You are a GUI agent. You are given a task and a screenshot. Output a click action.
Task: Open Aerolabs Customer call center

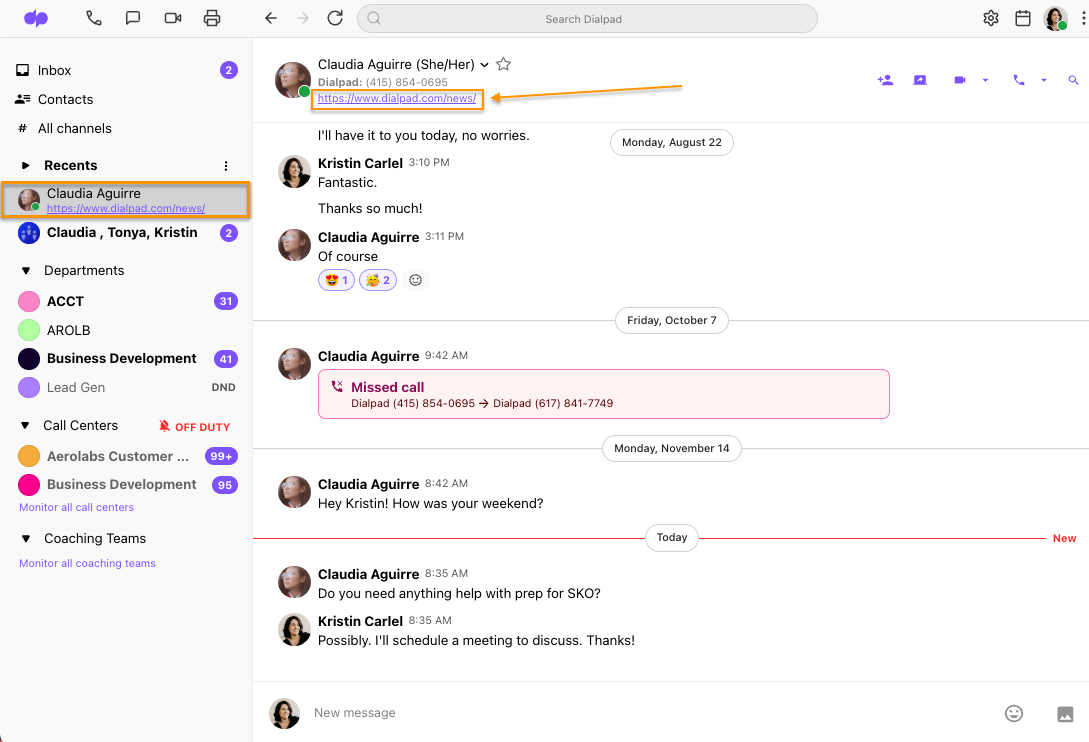coord(126,456)
